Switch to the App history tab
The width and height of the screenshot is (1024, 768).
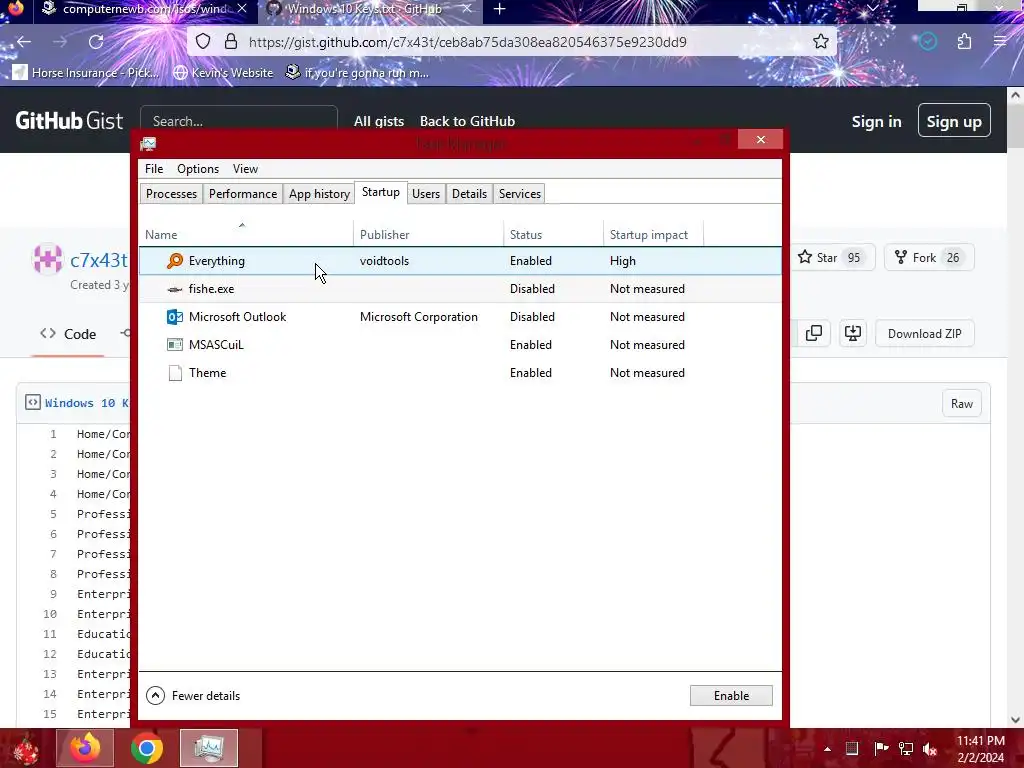click(x=319, y=194)
